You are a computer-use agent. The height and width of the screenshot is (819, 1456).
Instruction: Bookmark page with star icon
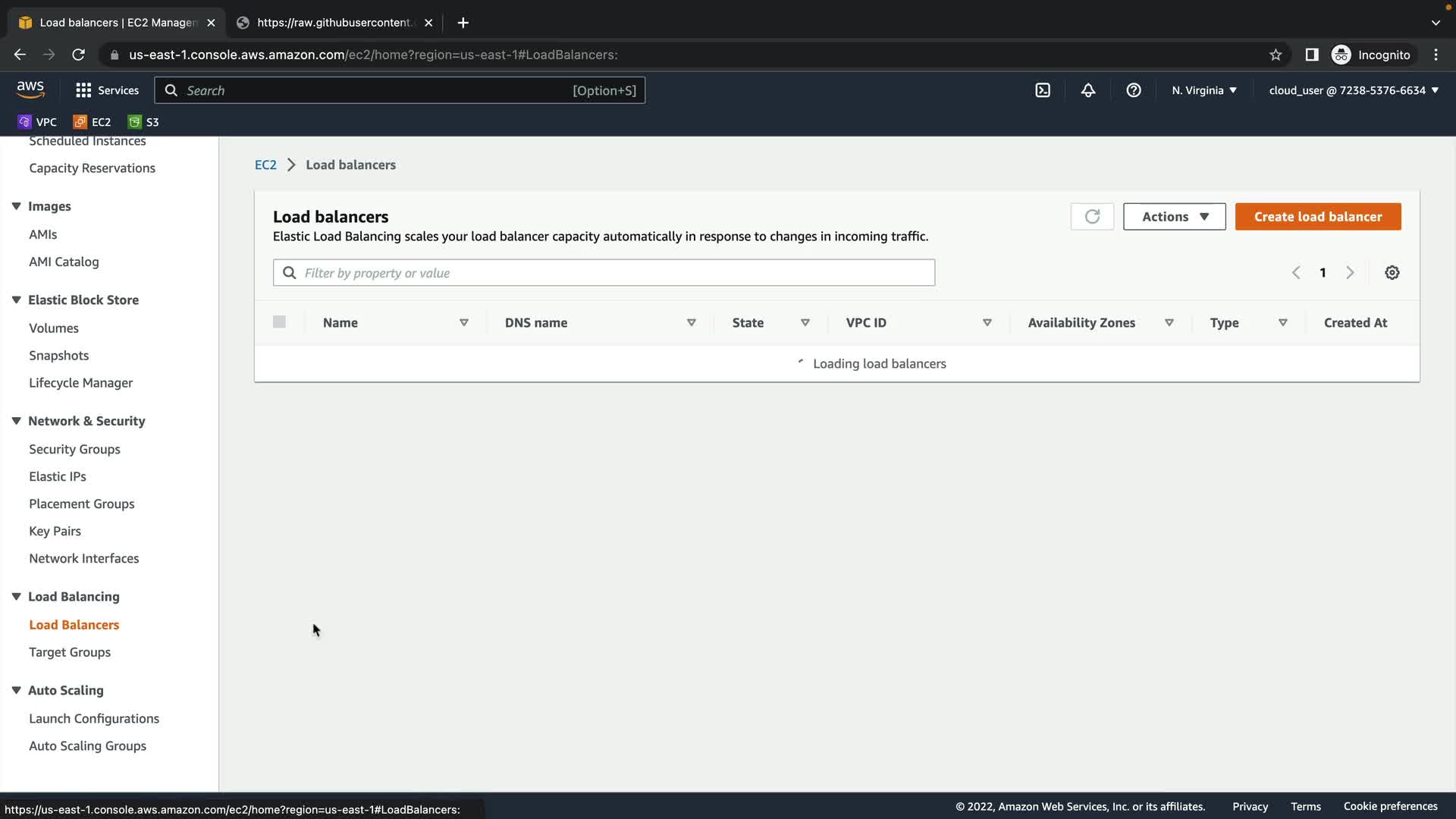point(1276,55)
